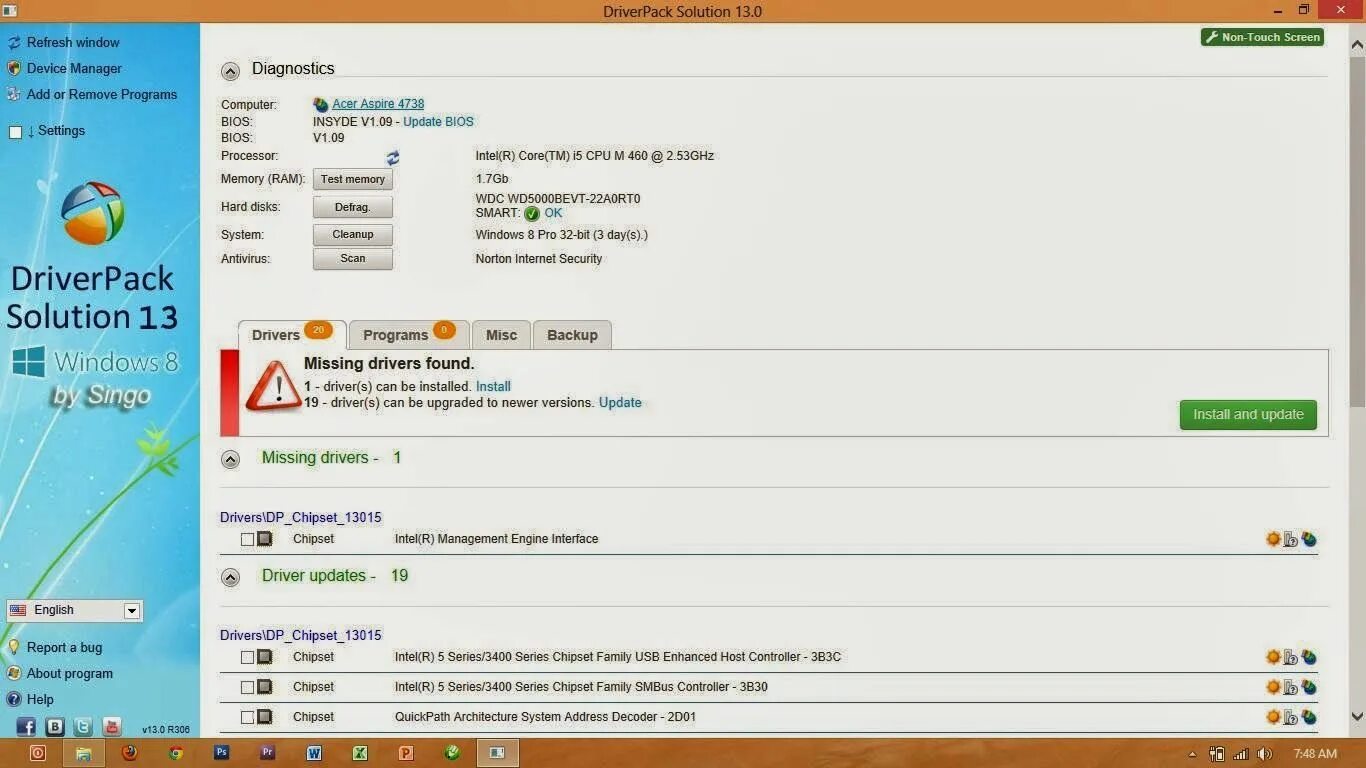Open the YouTube icon in the sidebar
The width and height of the screenshot is (1366, 768).
click(111, 727)
